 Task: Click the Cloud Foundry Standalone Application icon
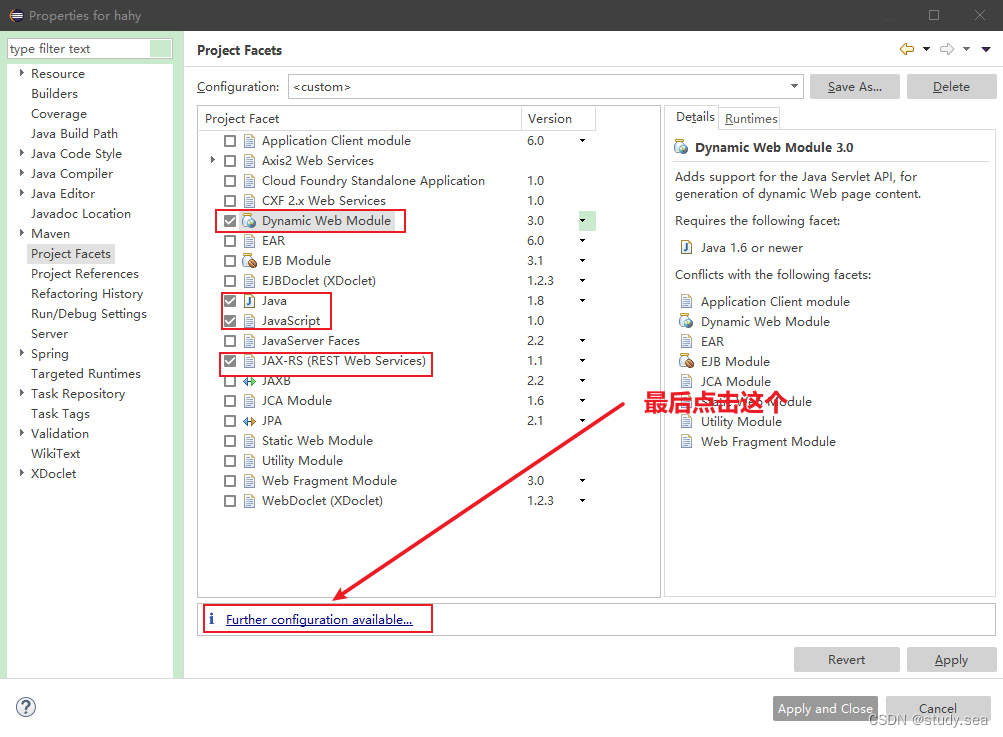[249, 181]
